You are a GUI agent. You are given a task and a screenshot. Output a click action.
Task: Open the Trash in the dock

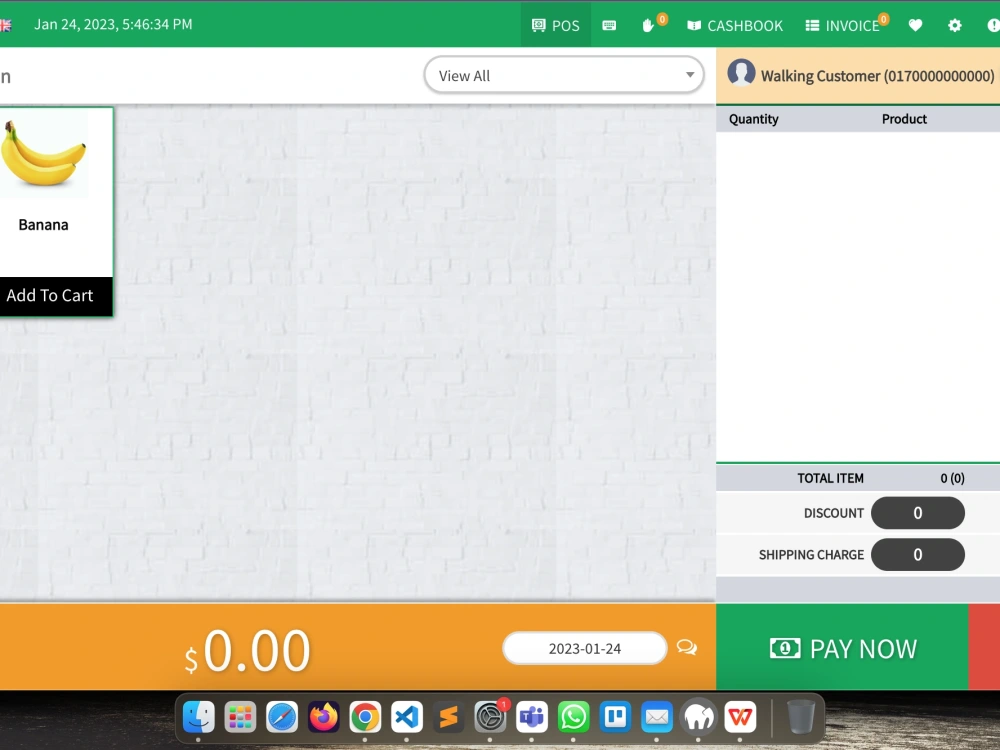pyautogui.click(x=800, y=717)
